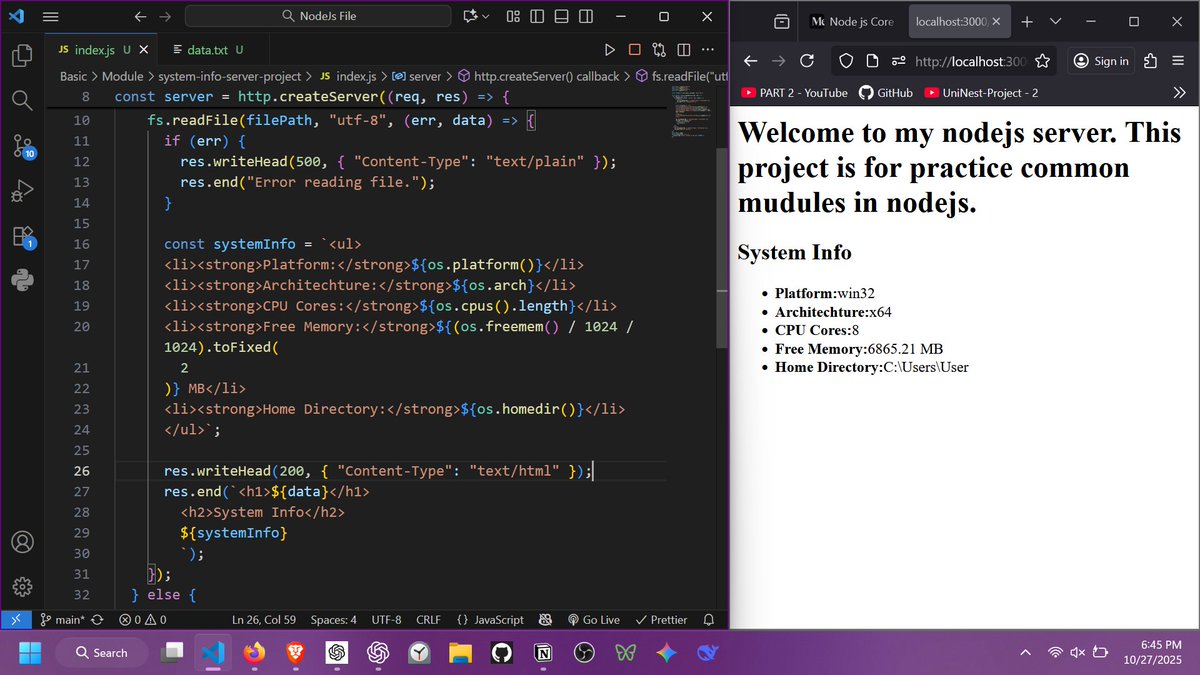The width and height of the screenshot is (1200, 675).
Task: Start Go Live server from status bar
Action: coord(595,619)
